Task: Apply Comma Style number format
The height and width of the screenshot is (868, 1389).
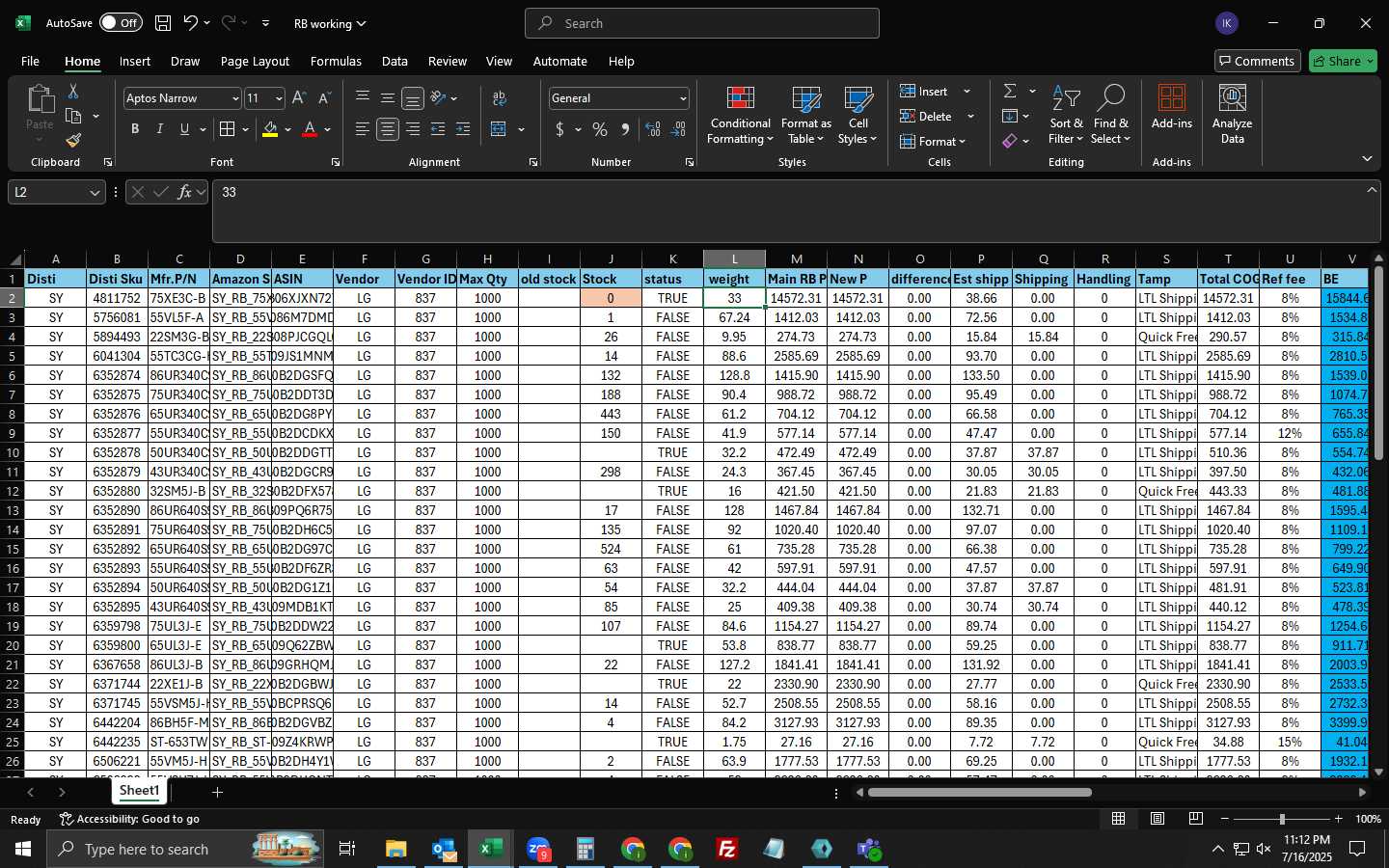Action: [625, 129]
